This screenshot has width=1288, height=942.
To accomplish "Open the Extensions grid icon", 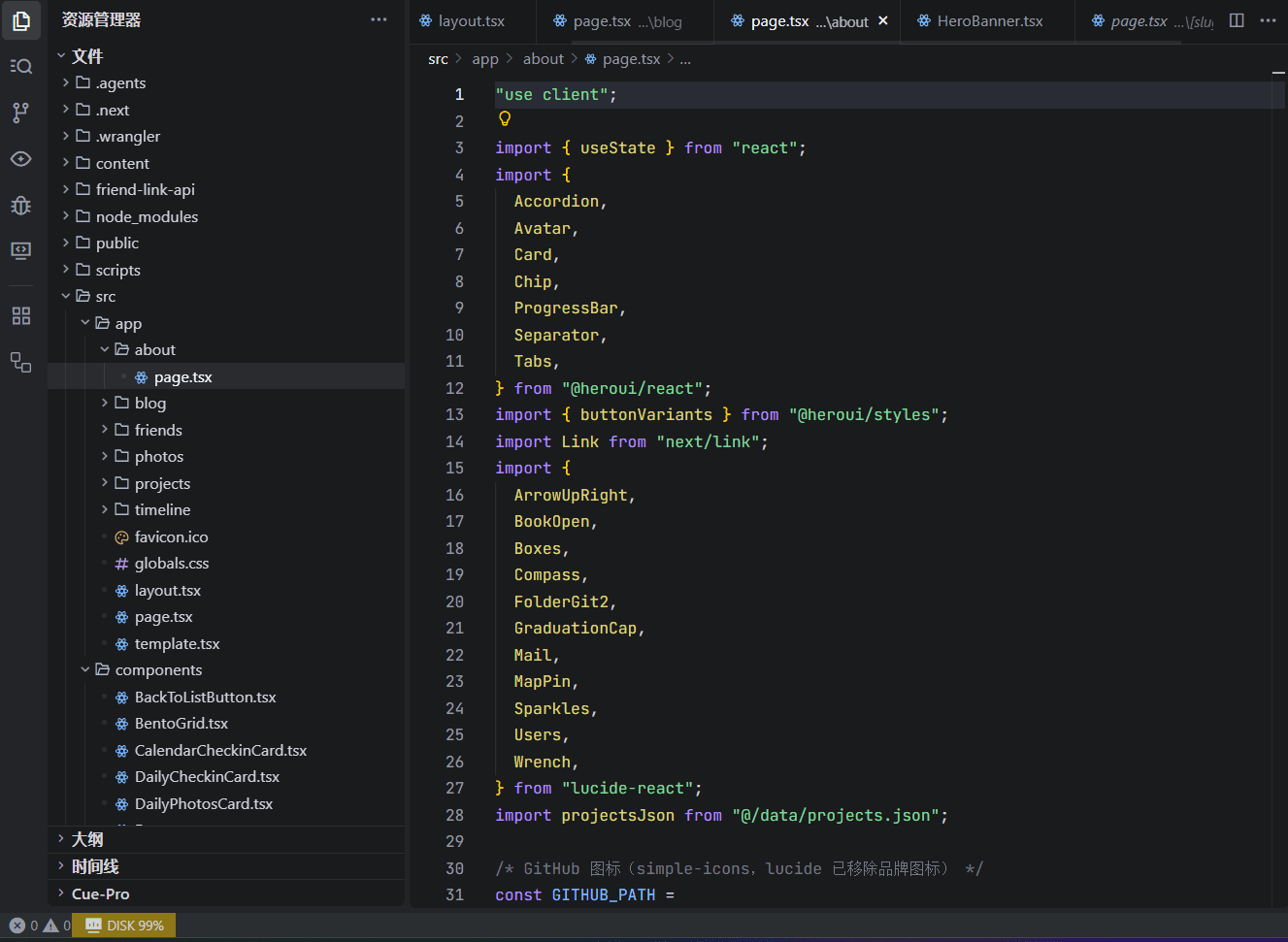I will 20,315.
